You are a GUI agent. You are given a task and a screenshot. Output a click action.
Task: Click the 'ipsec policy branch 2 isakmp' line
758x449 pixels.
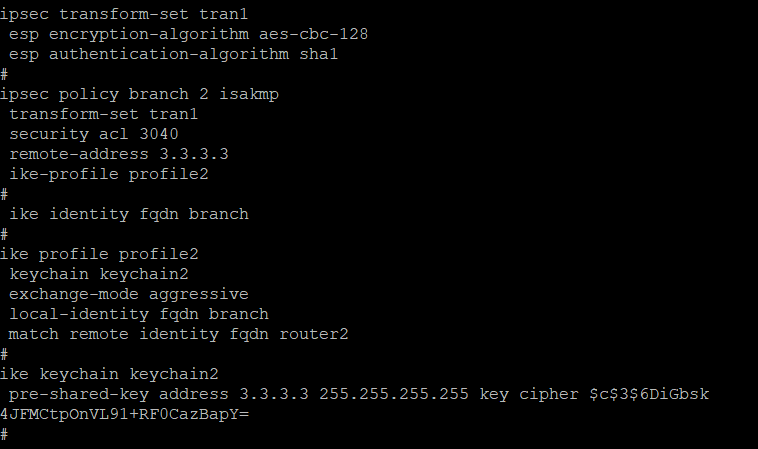[139, 93]
